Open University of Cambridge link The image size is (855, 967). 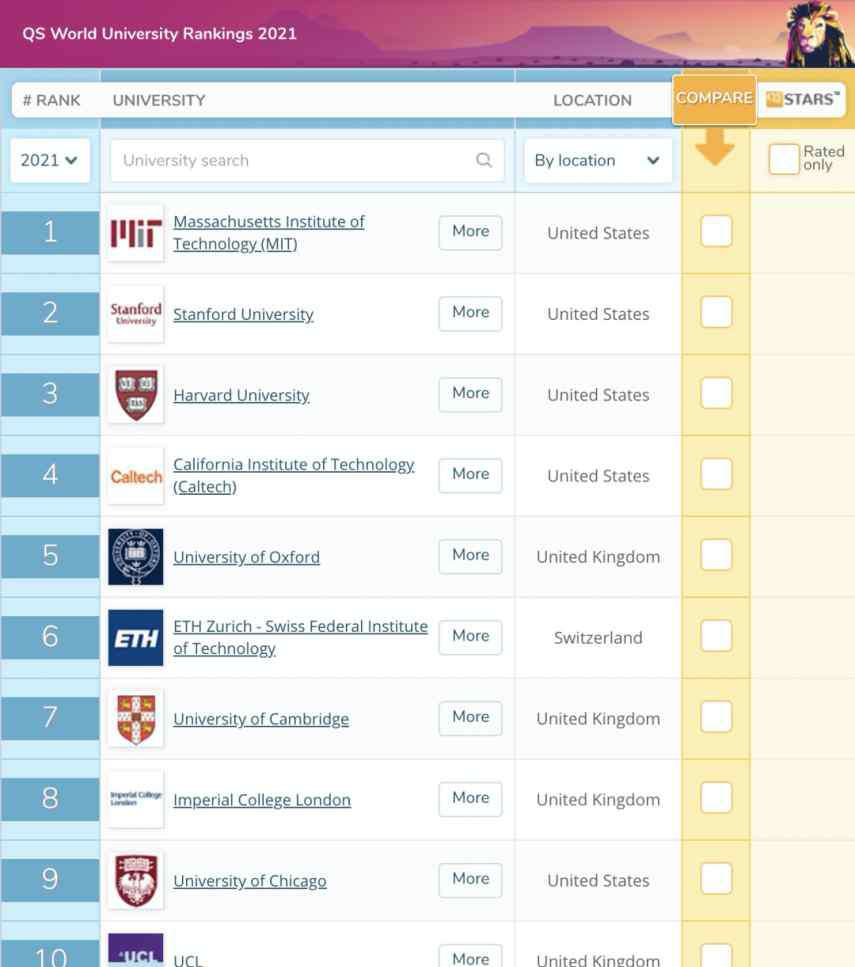(261, 719)
